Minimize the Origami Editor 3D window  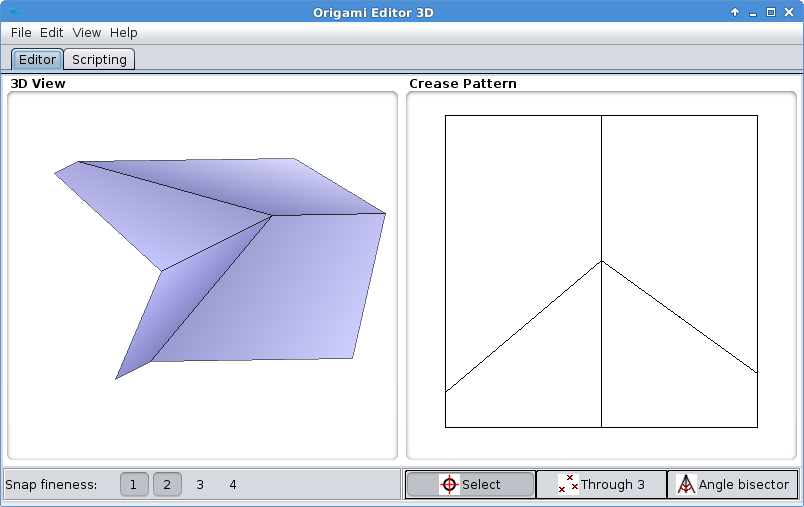click(x=753, y=12)
